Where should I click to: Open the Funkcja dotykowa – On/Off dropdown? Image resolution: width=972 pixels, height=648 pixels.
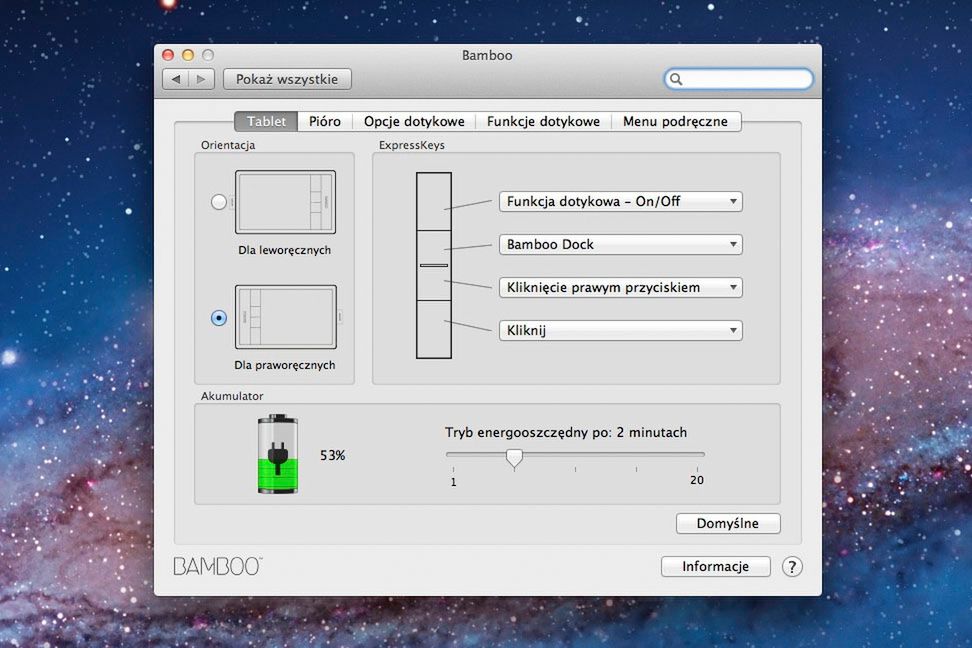621,202
